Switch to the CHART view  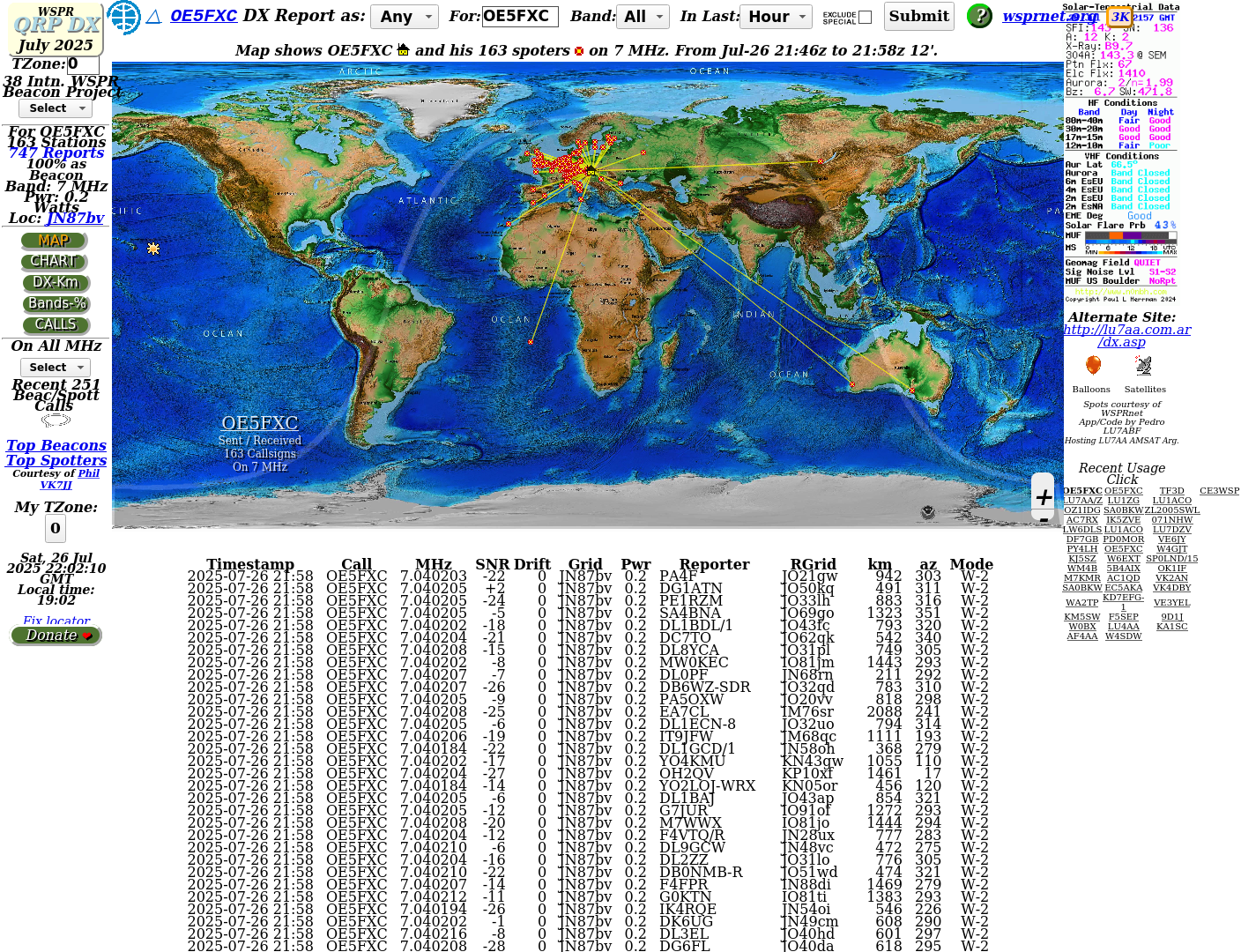pyautogui.click(x=54, y=262)
